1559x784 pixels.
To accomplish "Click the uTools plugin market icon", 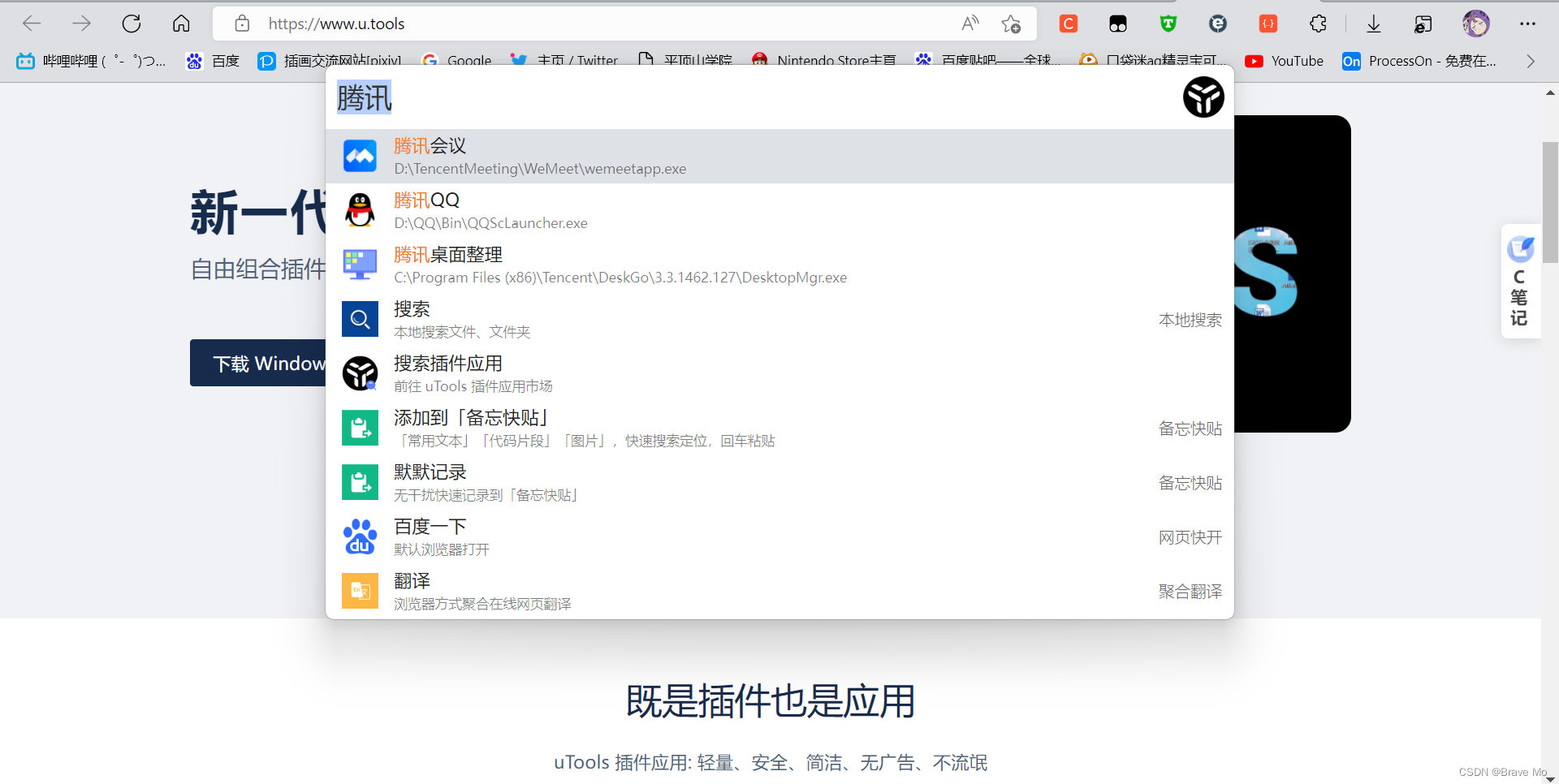I will (x=360, y=373).
